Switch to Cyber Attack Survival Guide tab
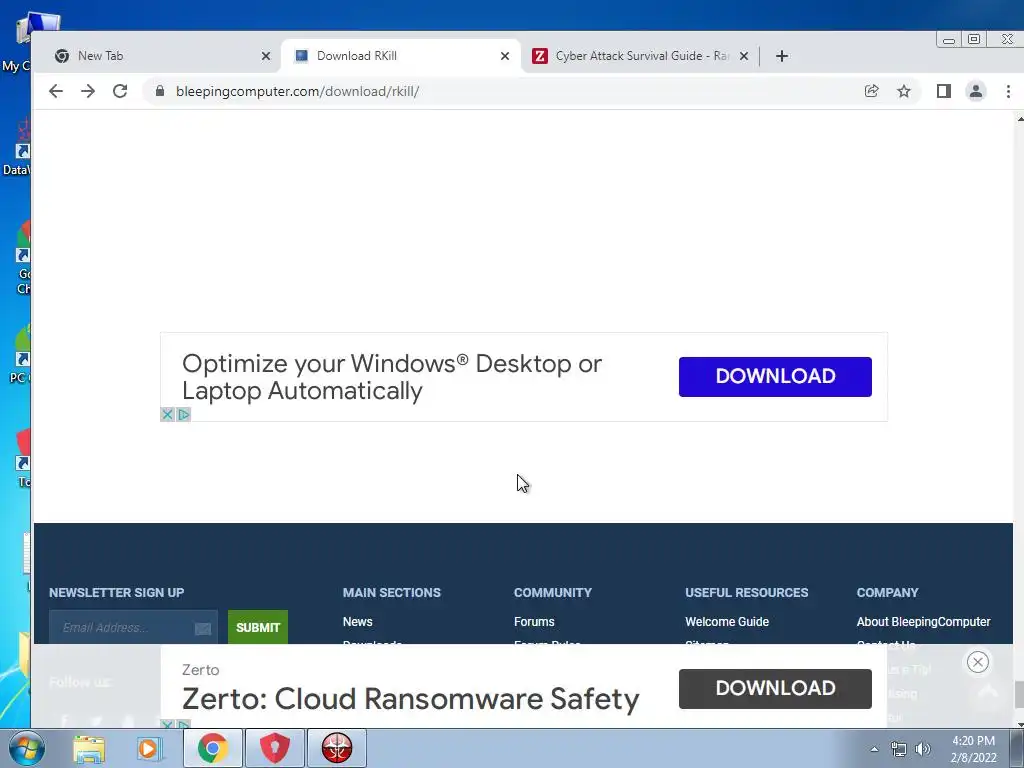The image size is (1024, 768). [640, 56]
